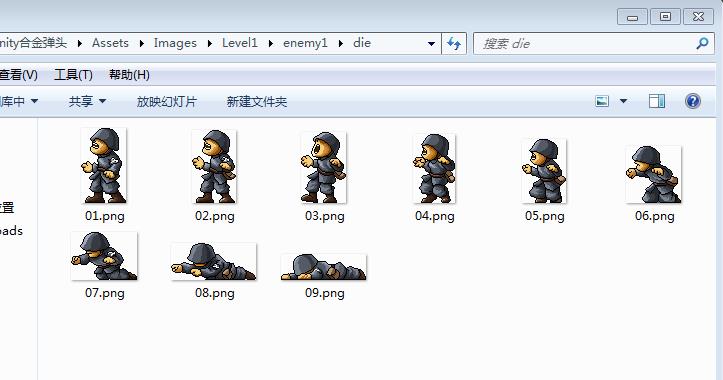The width and height of the screenshot is (723, 380).
Task: Click the 搜索 die search field
Action: [x=594, y=44]
